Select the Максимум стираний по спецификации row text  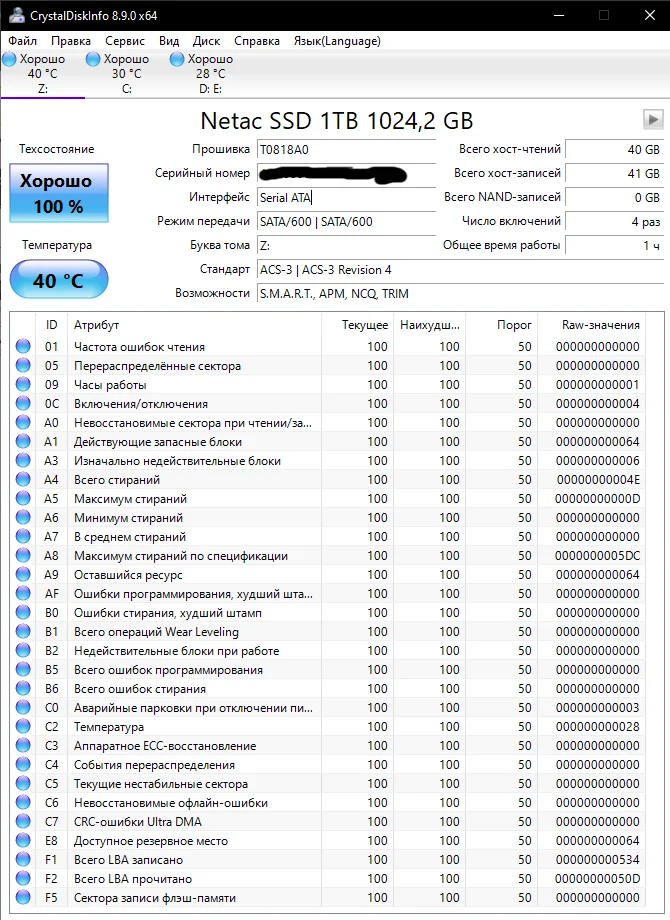coord(181,556)
